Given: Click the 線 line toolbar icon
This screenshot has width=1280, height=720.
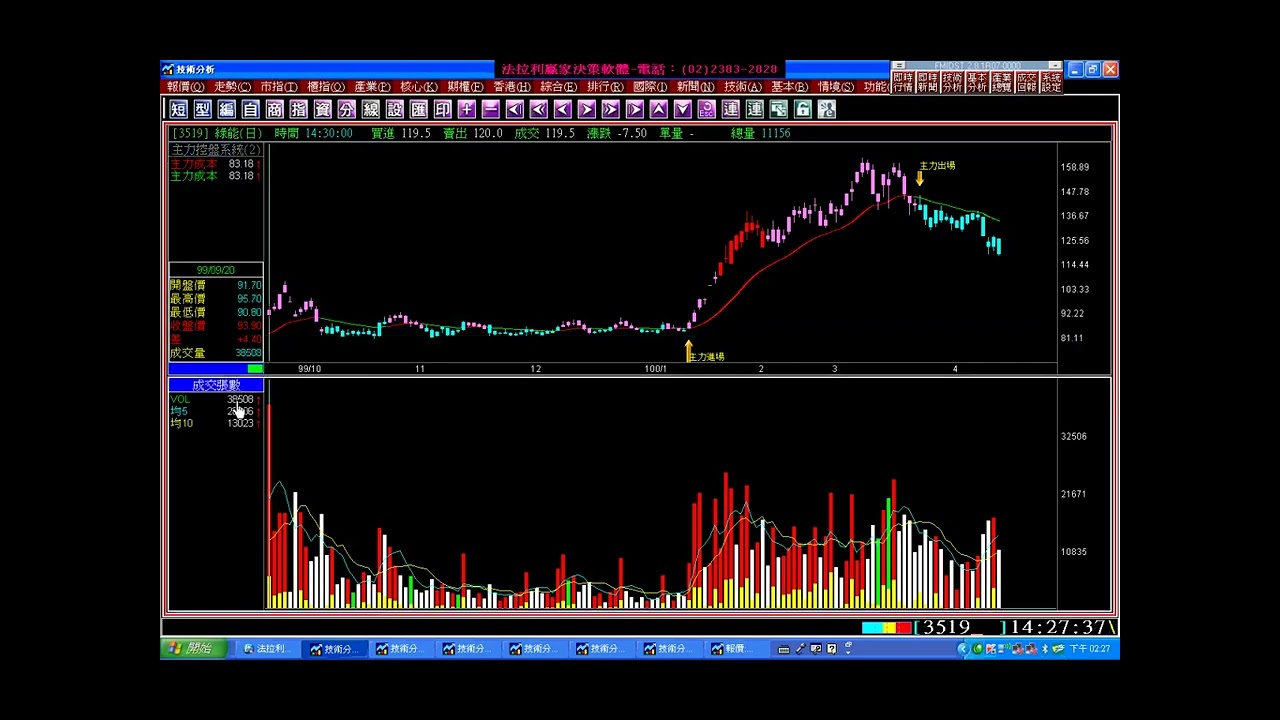Looking at the screenshot, I should point(370,110).
